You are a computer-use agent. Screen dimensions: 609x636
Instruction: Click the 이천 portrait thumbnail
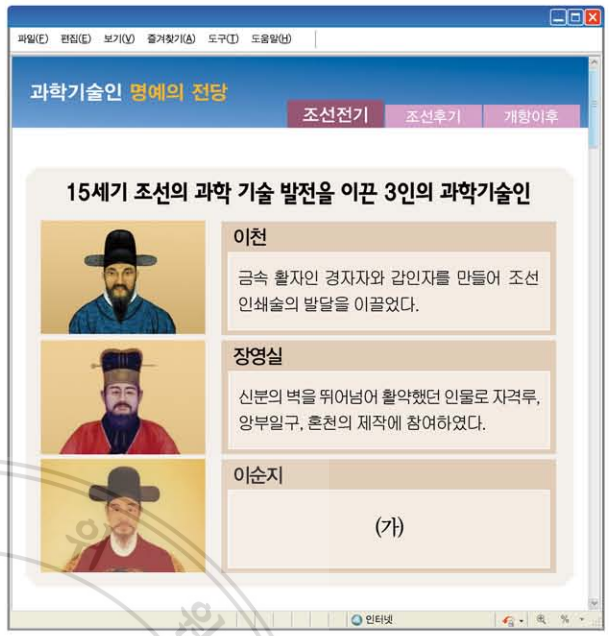point(123,277)
